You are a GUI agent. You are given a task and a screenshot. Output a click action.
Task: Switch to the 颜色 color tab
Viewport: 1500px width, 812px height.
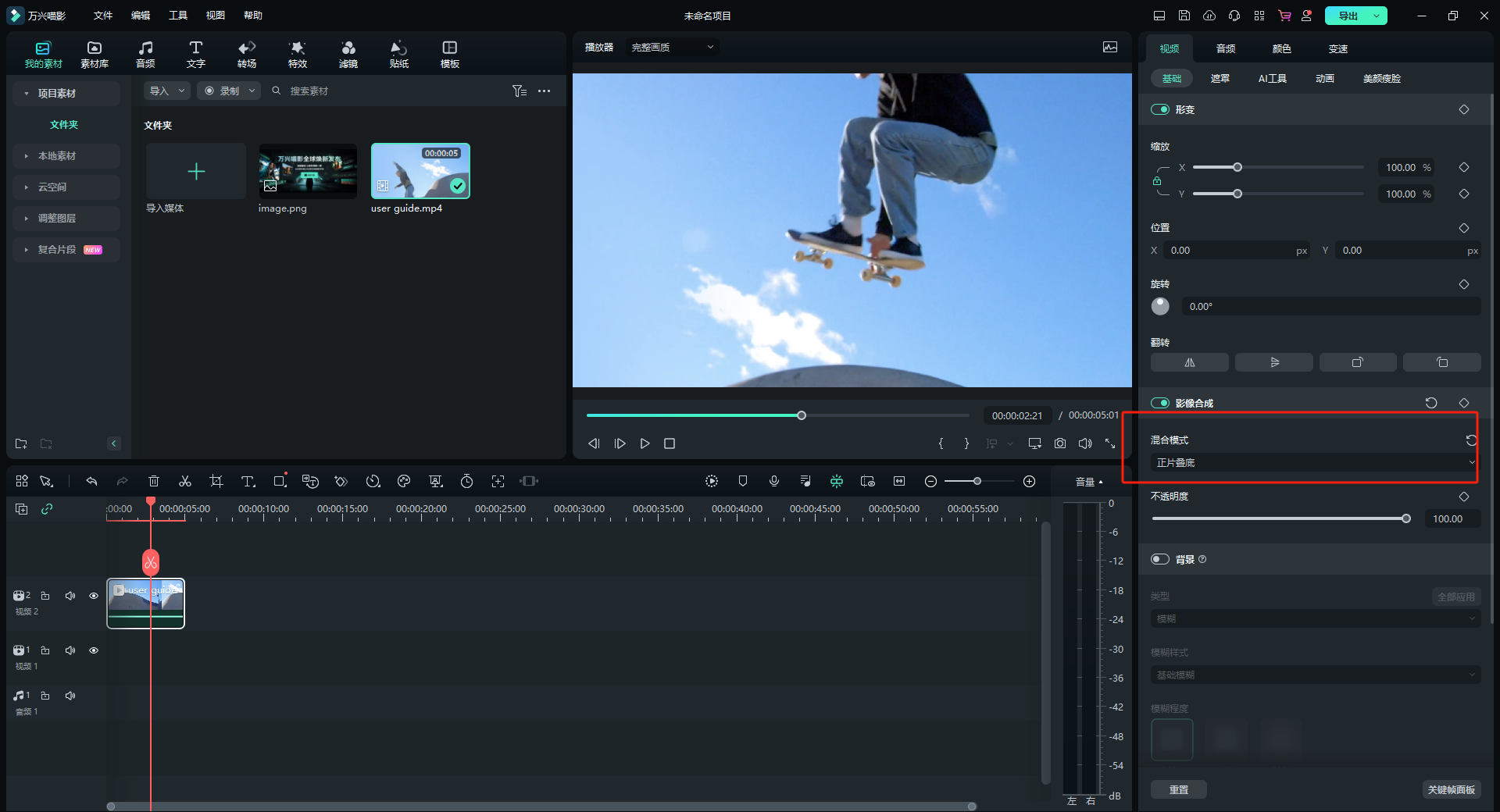click(x=1282, y=48)
